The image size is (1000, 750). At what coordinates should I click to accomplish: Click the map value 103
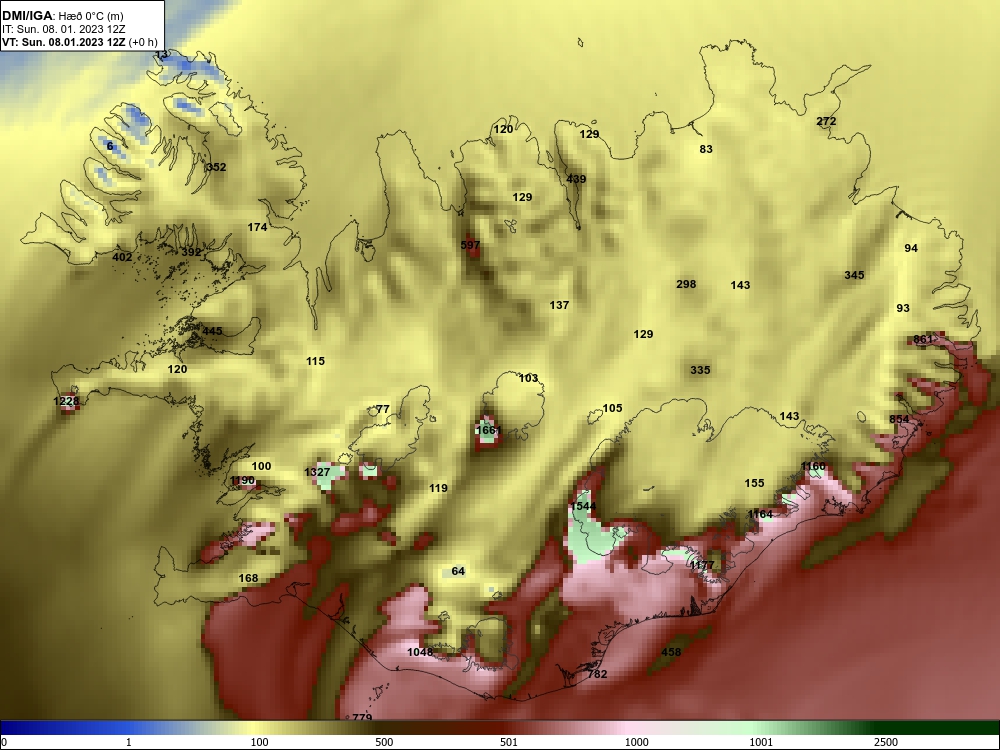529,378
